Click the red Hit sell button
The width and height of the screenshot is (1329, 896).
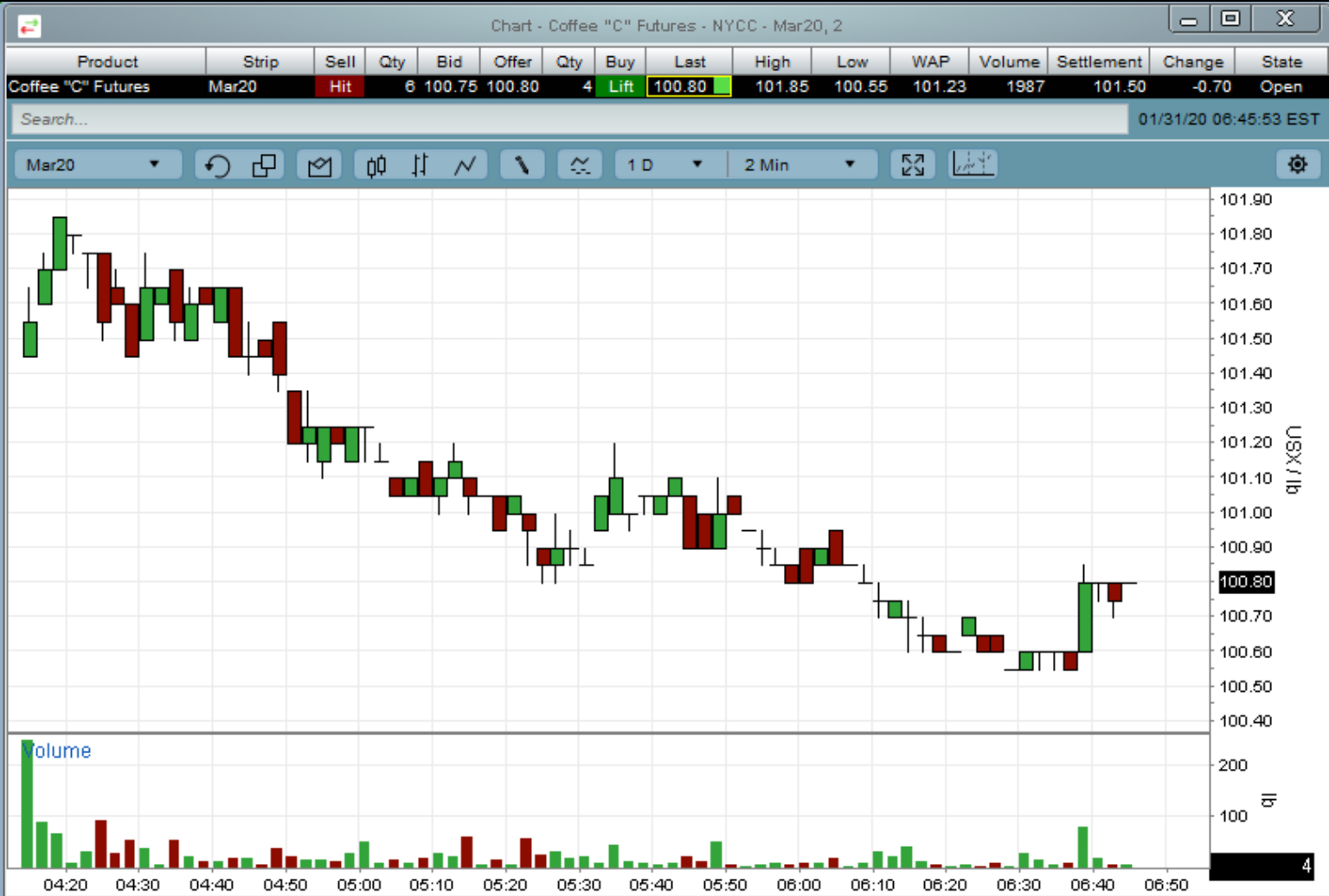(x=340, y=86)
